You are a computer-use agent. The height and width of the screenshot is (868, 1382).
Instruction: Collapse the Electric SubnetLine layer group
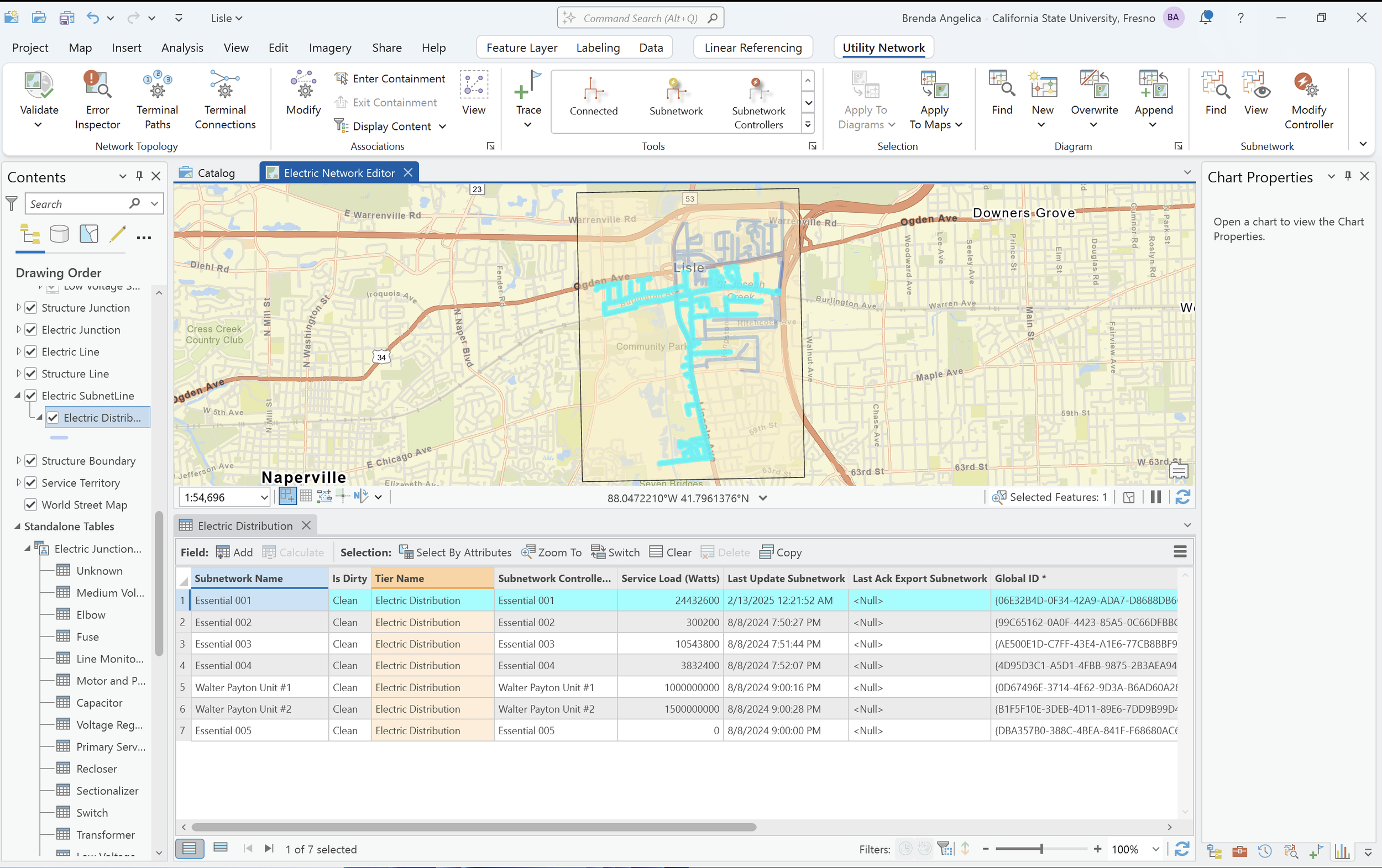pos(17,395)
